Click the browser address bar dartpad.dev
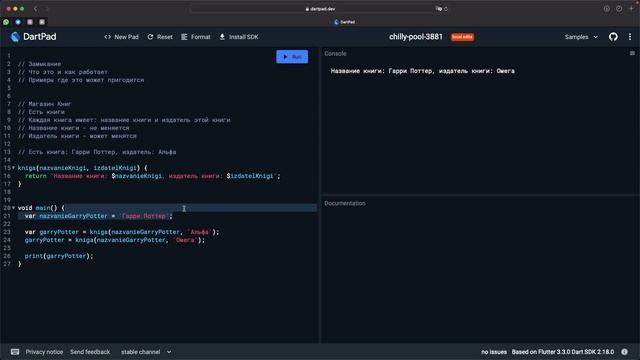The width and height of the screenshot is (640, 360). click(x=320, y=9)
